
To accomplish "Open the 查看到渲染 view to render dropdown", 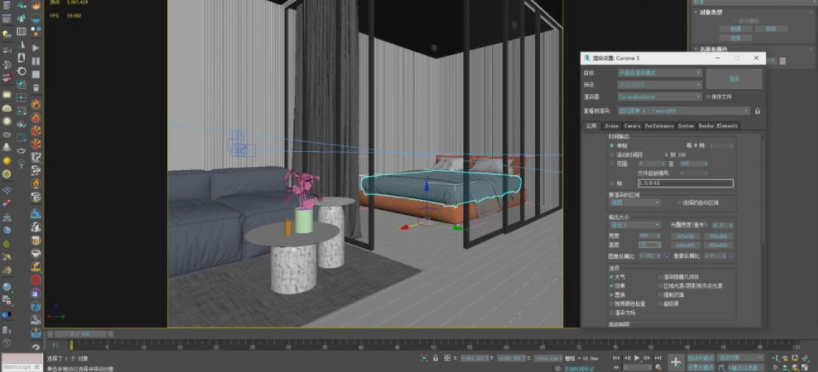I will coord(684,111).
